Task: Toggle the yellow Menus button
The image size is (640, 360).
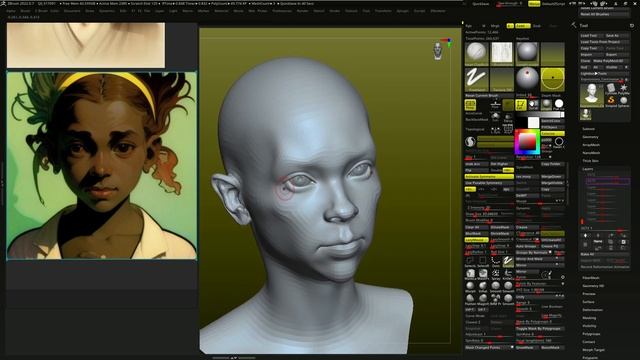Action: [534, 4]
